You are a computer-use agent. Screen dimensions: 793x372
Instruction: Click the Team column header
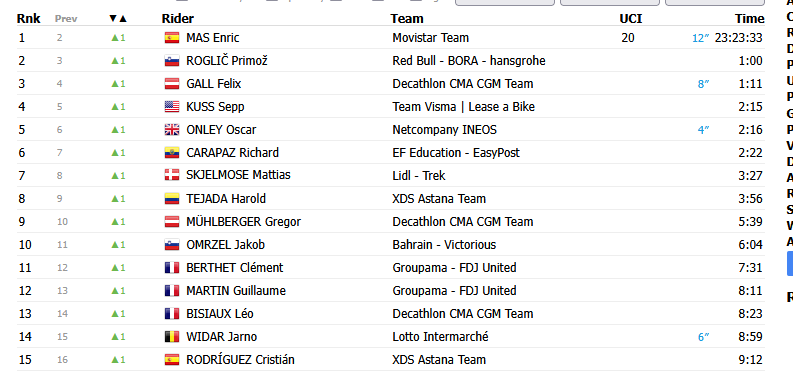[x=407, y=19]
